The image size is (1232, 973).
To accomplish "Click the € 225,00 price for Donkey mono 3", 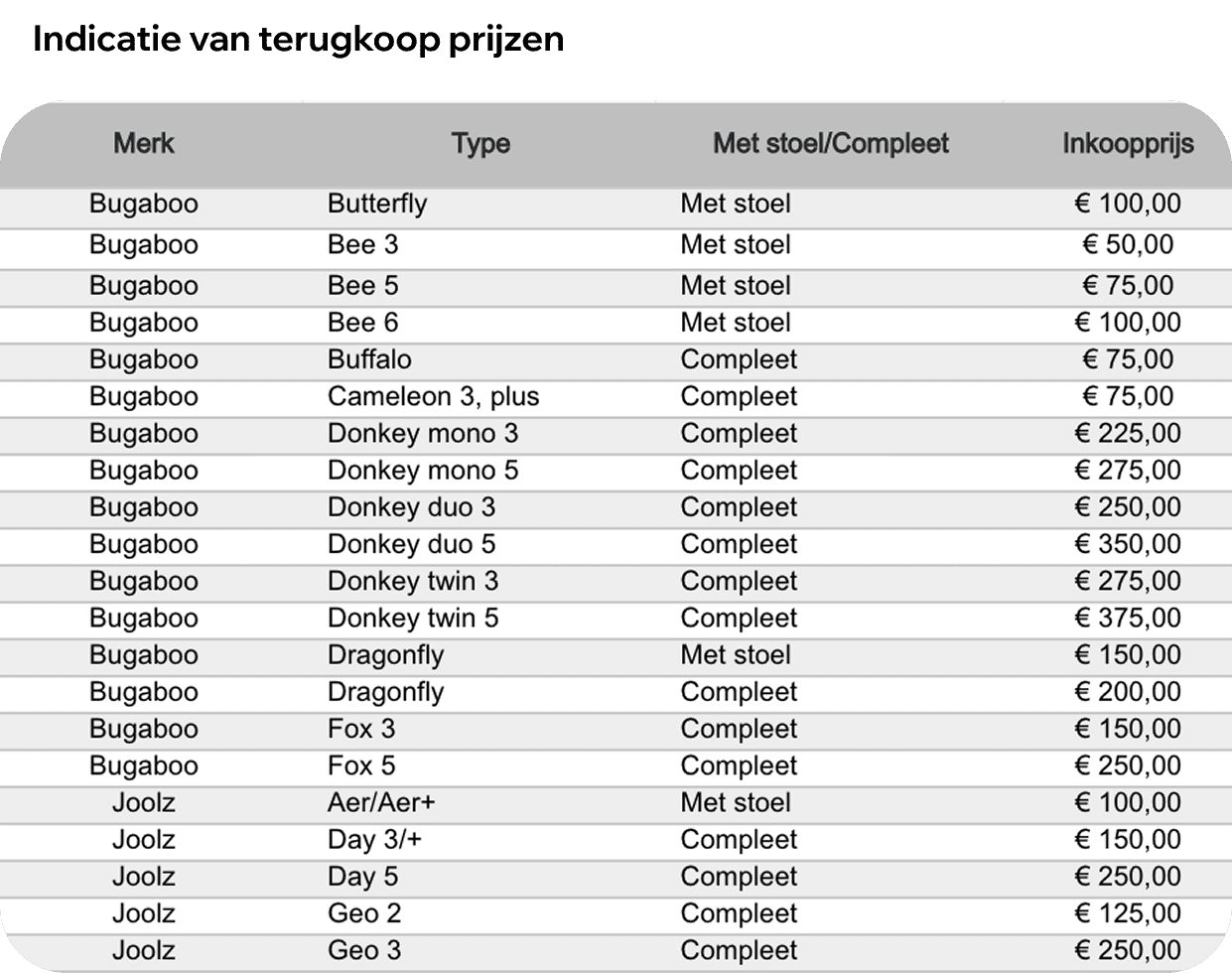I will pos(1128,433).
